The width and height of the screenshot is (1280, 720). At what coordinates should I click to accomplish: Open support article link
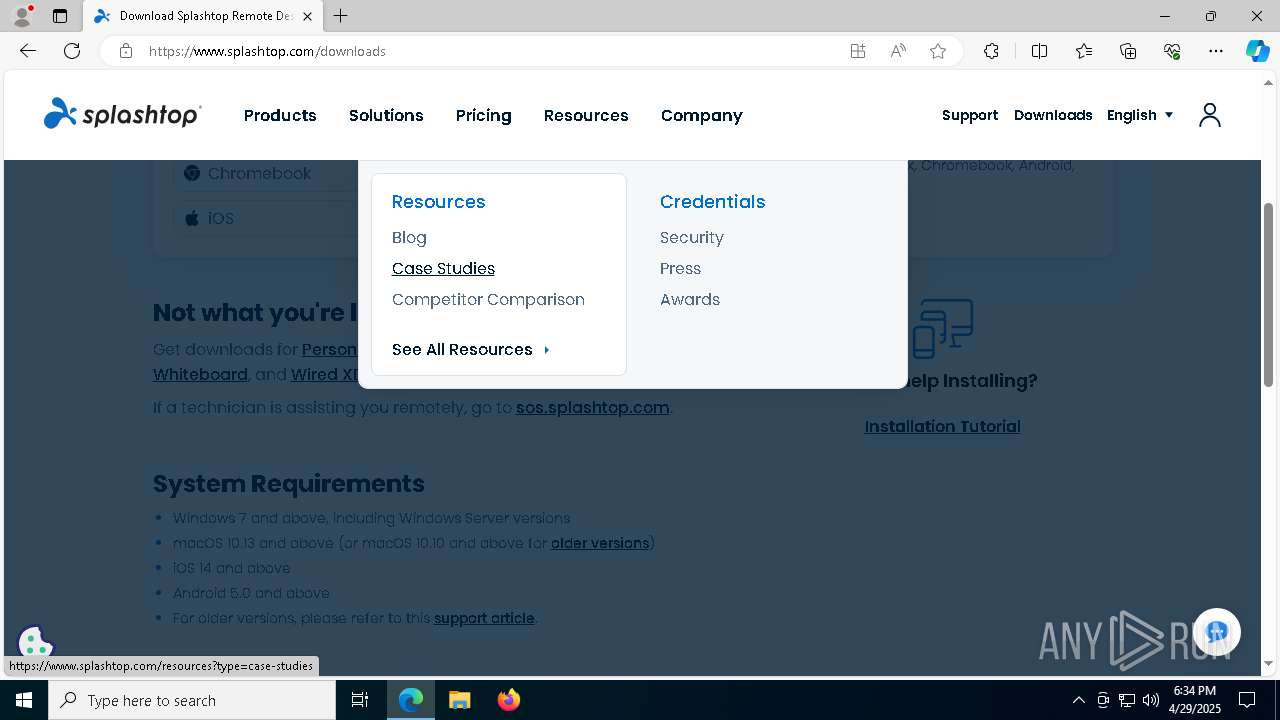click(x=484, y=618)
